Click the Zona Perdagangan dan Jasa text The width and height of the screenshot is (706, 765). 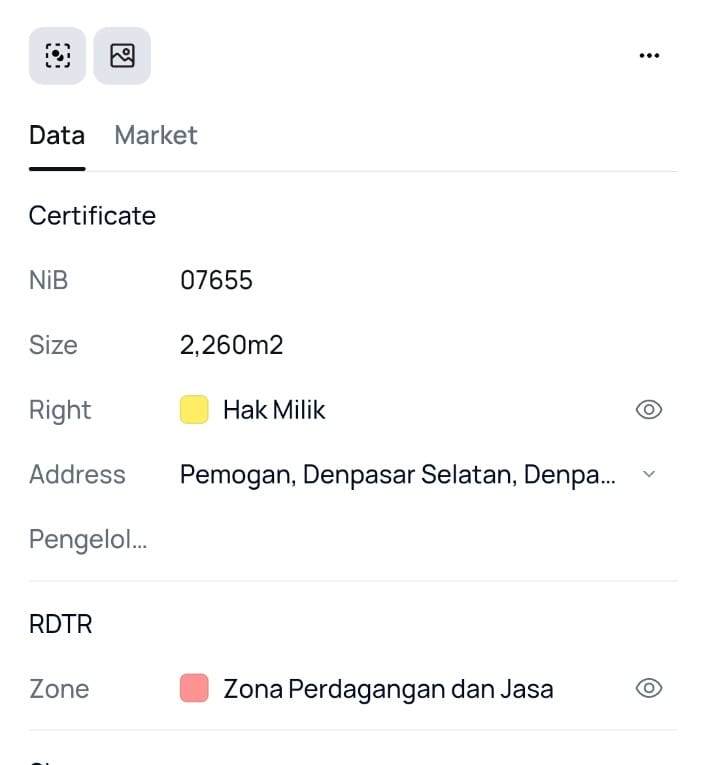388,688
